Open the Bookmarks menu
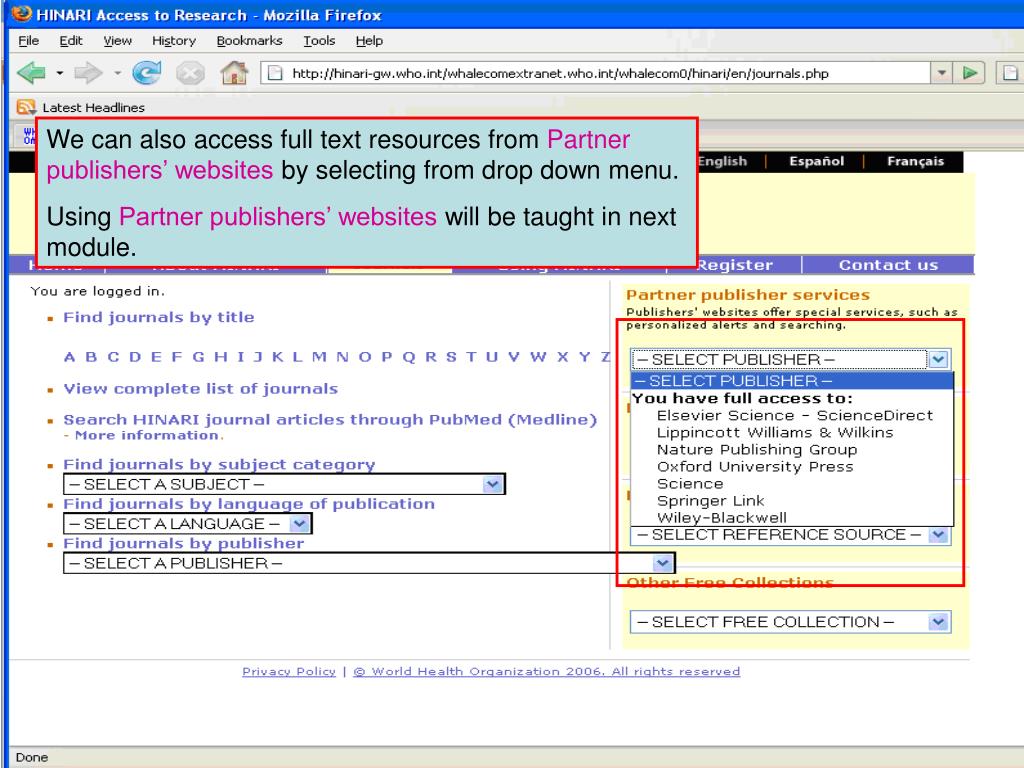The height and width of the screenshot is (768, 1024). [249, 40]
